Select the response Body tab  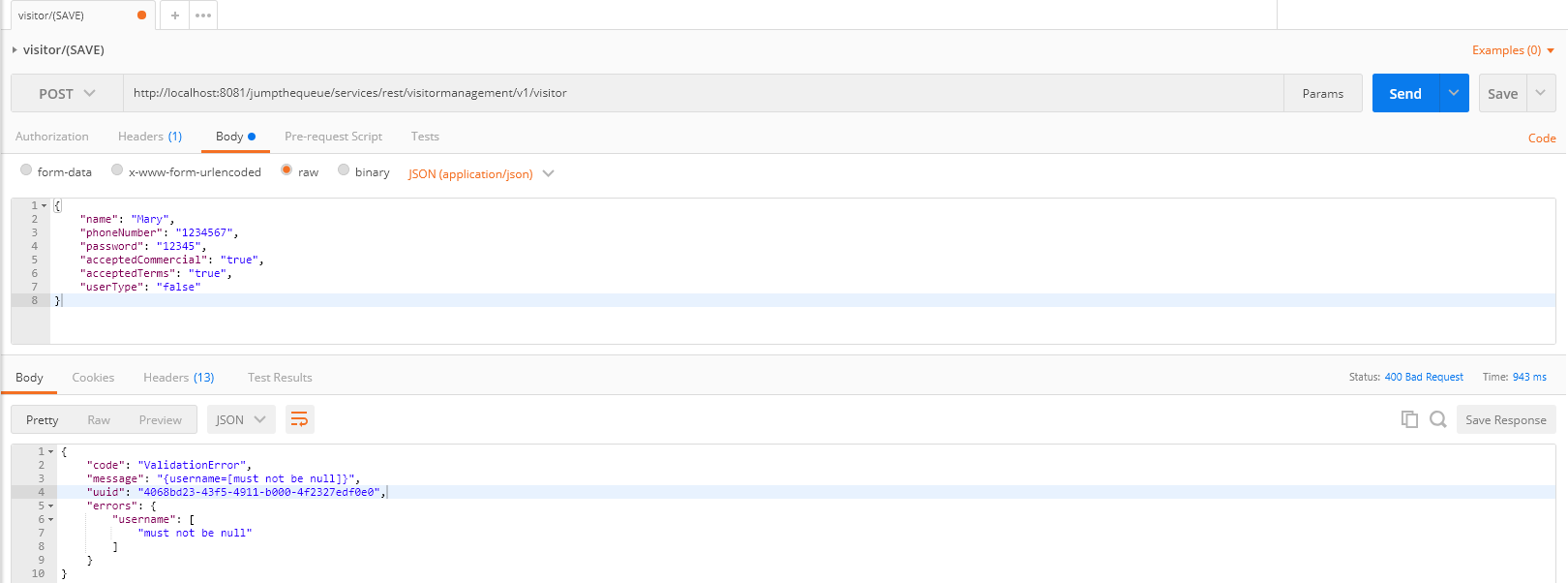(x=29, y=378)
